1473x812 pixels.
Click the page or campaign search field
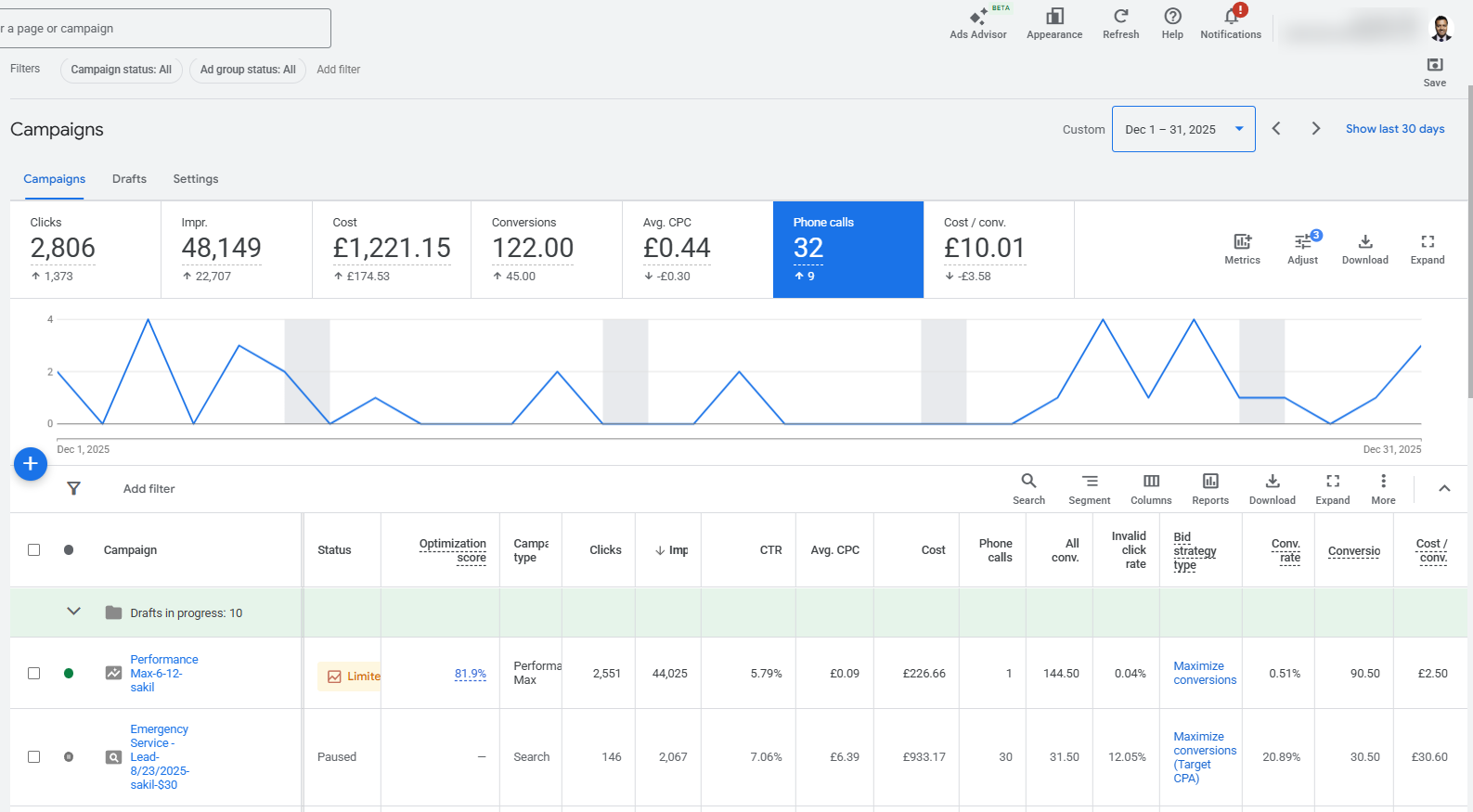tap(164, 29)
